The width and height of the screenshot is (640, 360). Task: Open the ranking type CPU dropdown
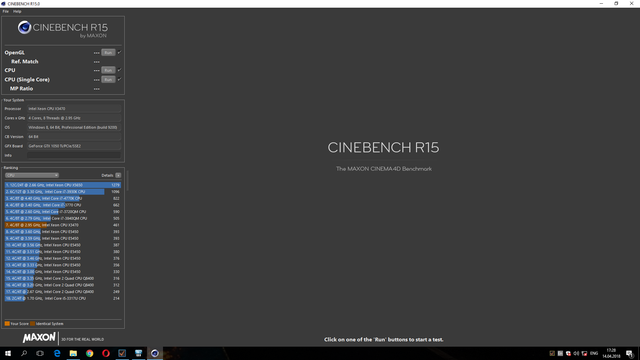(32, 175)
